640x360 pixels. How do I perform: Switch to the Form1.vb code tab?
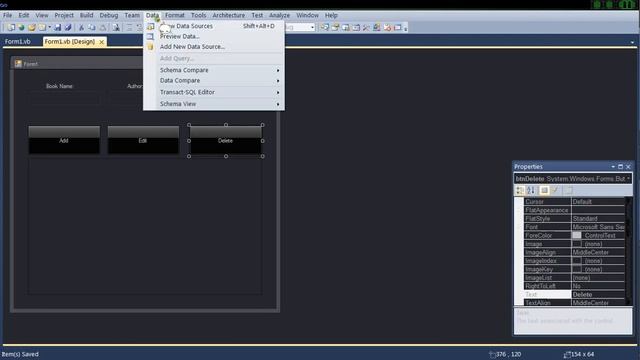coord(18,42)
